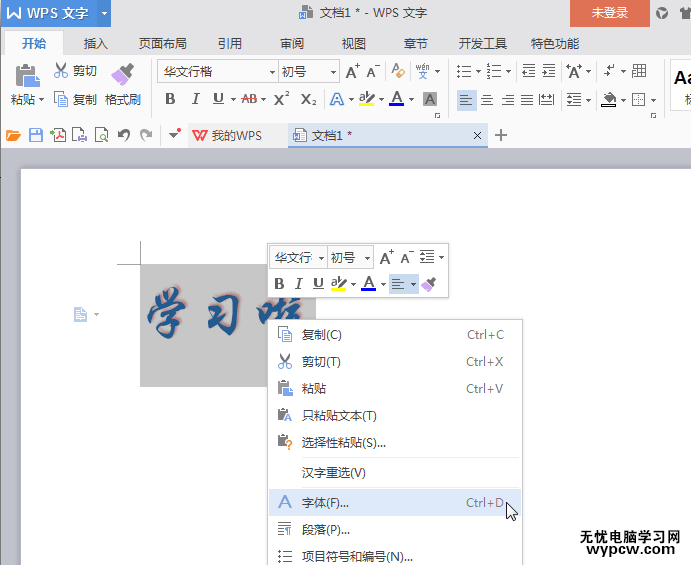Image resolution: width=691 pixels, height=565 pixels.
Task: Toggle Italic in the mini toolbar
Action: (x=299, y=284)
